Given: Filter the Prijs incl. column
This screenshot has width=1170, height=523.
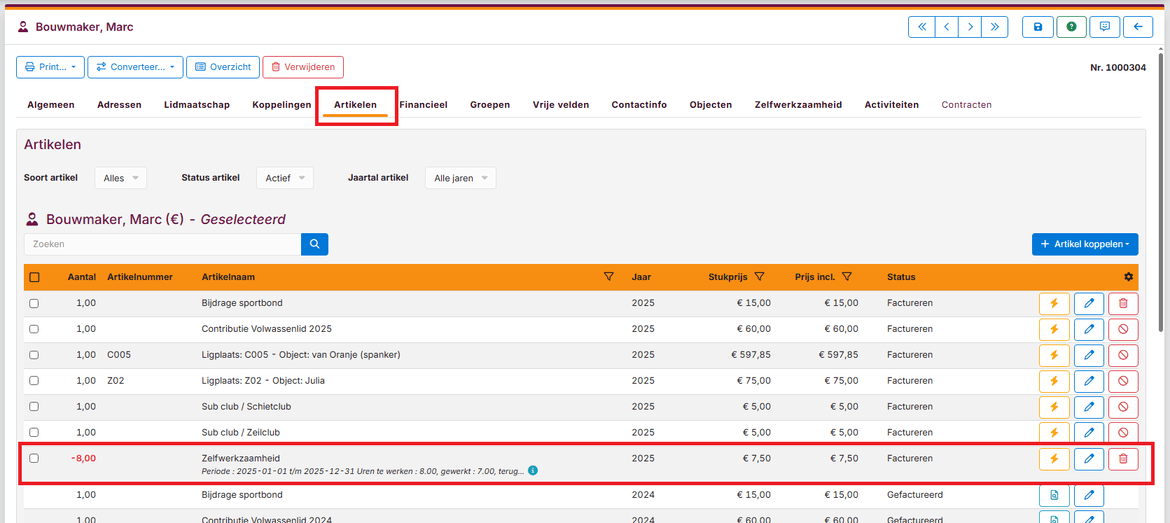Looking at the screenshot, I should [846, 277].
